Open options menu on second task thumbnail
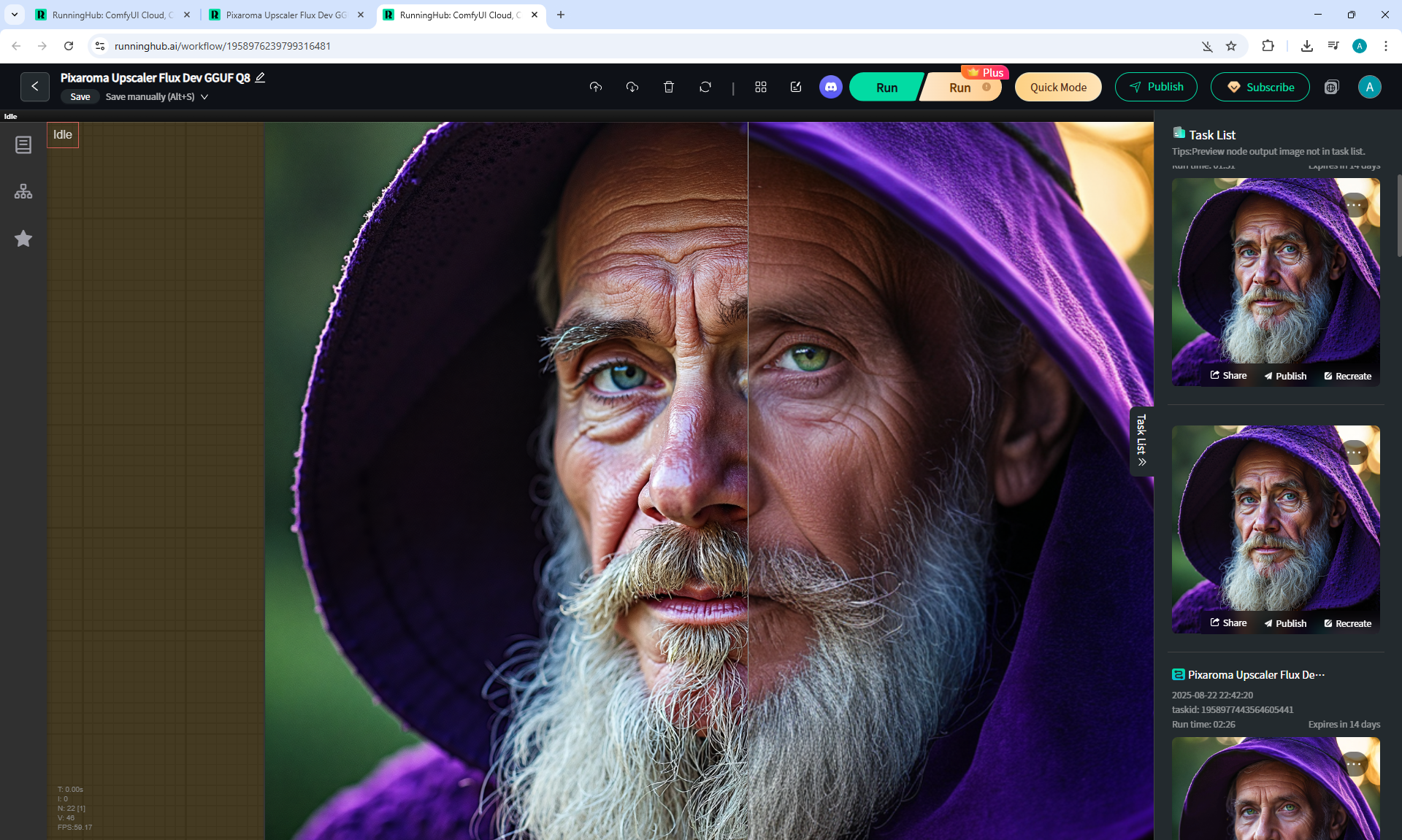This screenshot has height=840, width=1402. [x=1355, y=452]
